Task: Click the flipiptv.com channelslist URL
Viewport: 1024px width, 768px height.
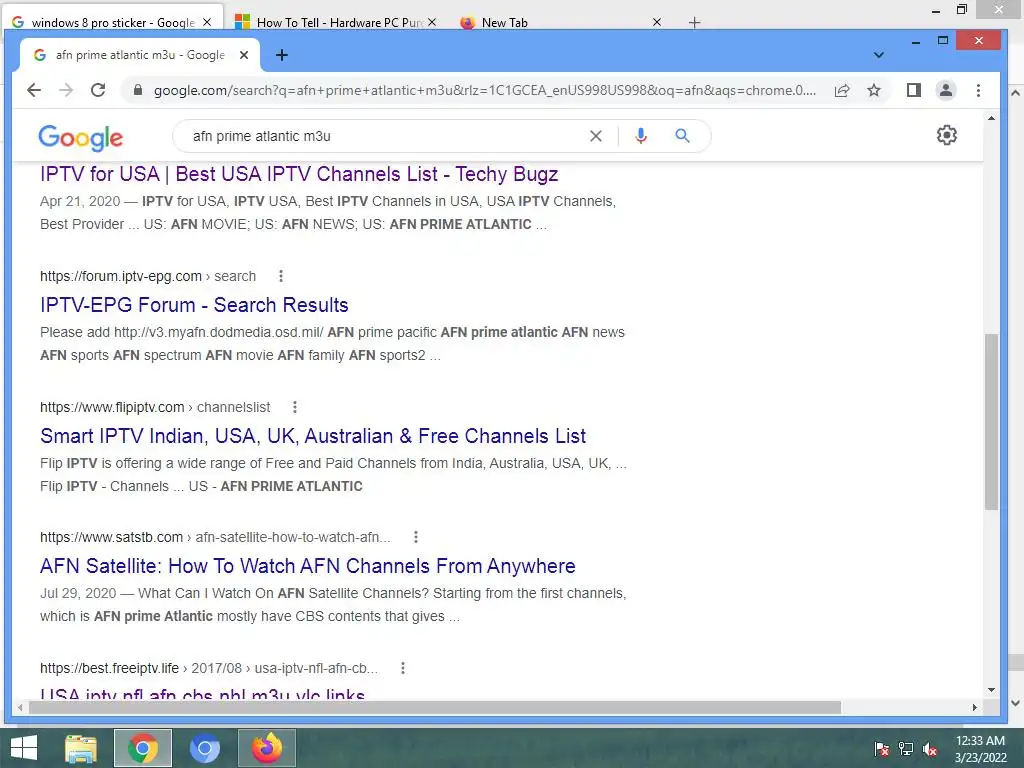Action: (155, 408)
